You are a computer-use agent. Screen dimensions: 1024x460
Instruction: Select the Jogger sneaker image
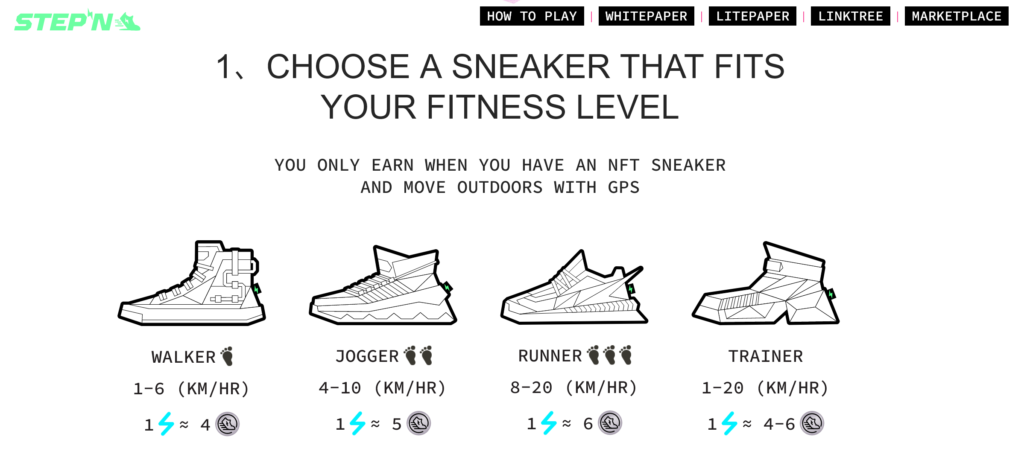click(x=383, y=285)
